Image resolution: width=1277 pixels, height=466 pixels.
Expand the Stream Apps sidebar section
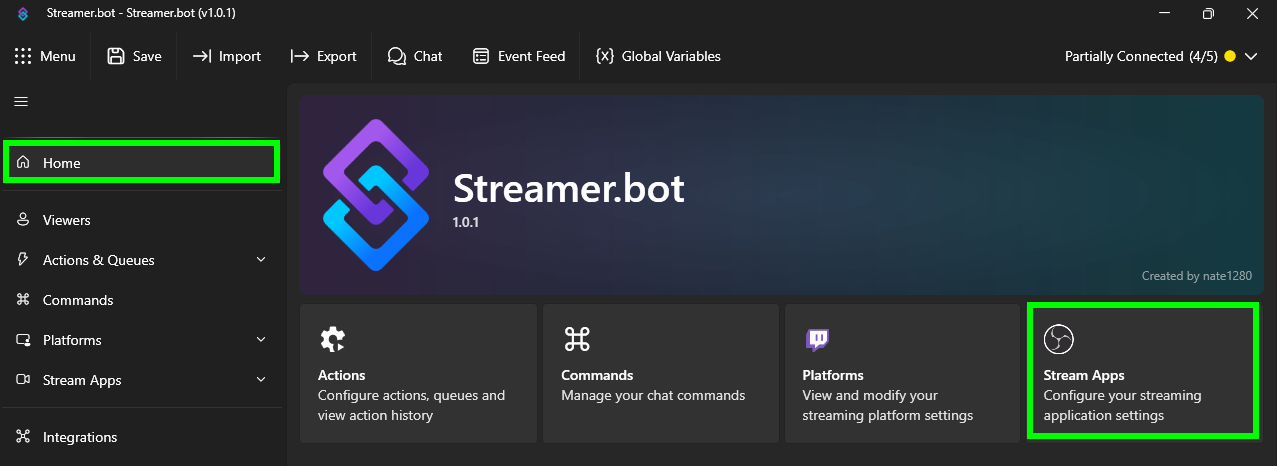(261, 380)
